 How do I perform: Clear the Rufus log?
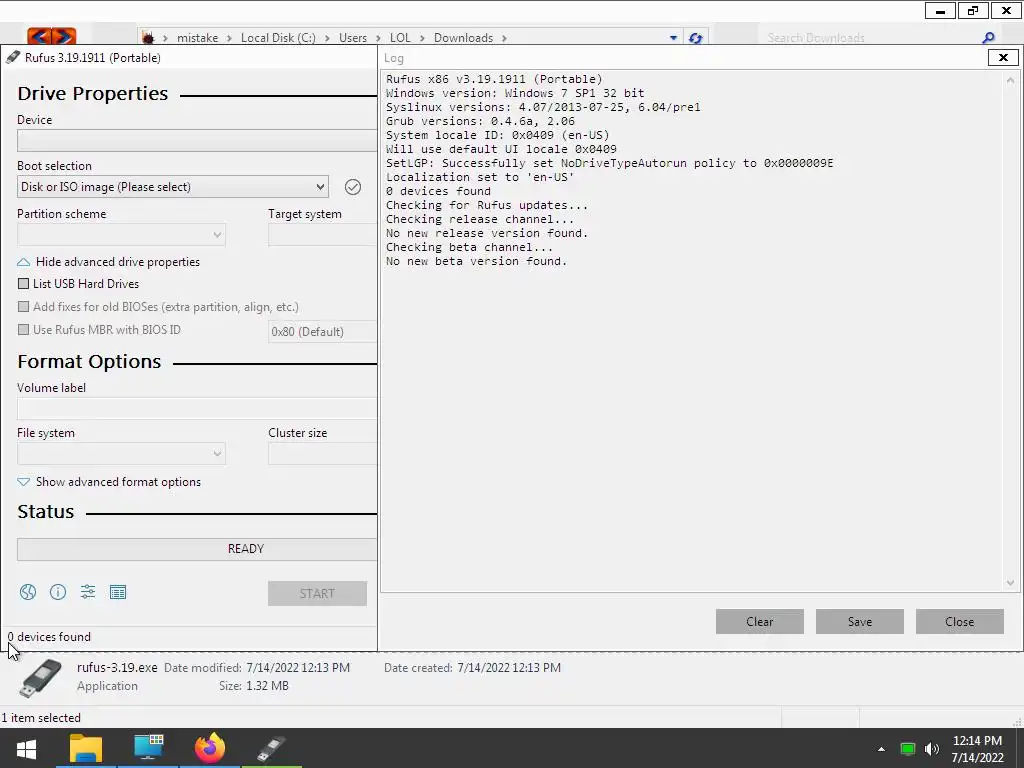(760, 622)
